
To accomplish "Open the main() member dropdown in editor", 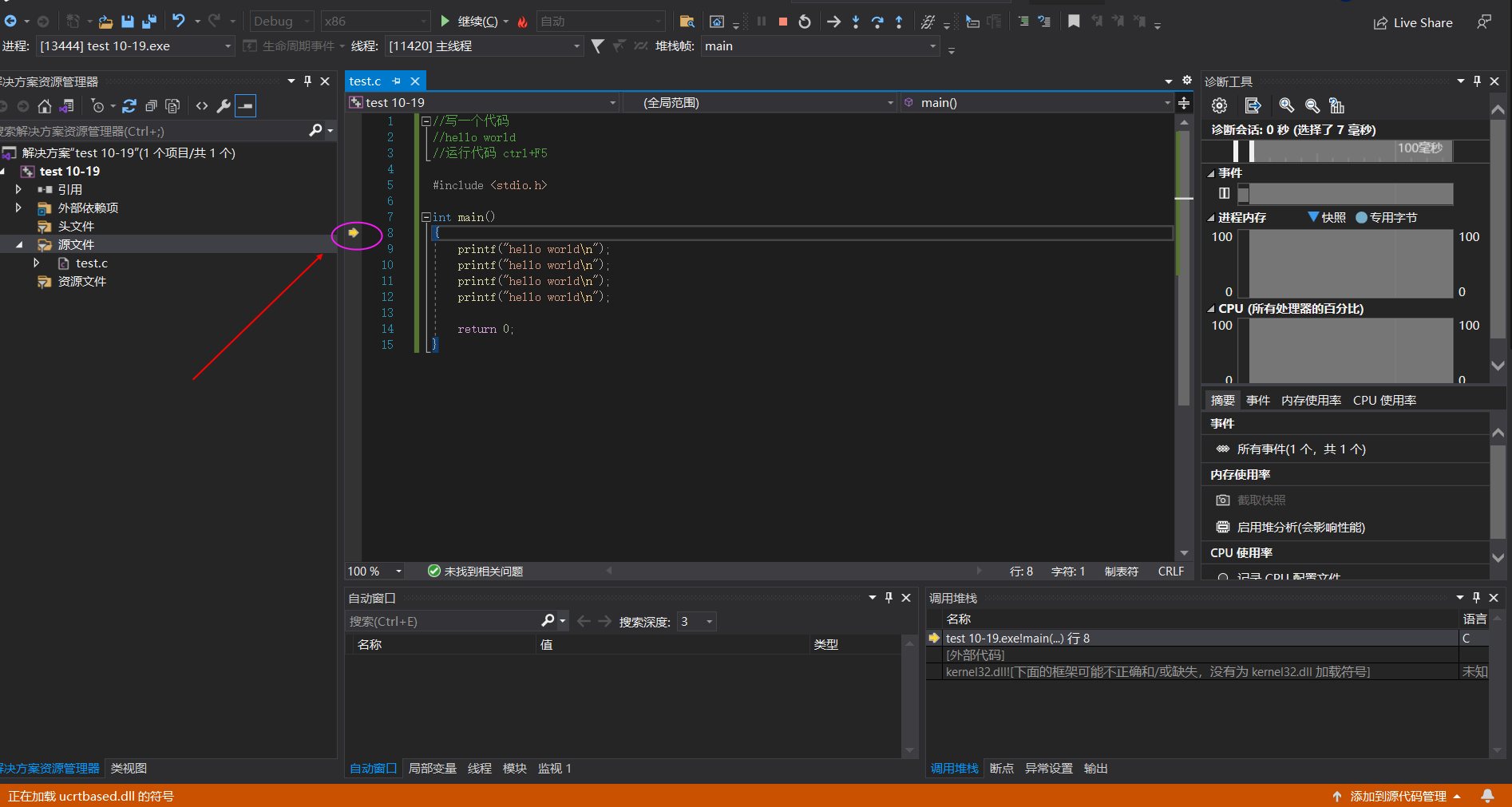I will 1036,102.
